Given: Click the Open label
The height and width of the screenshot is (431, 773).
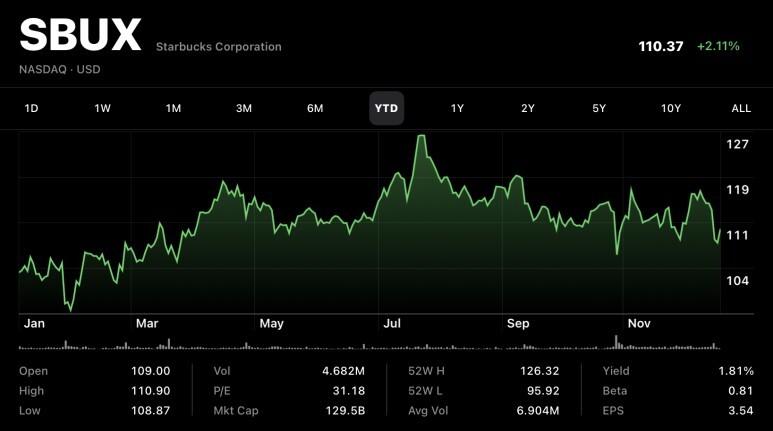Looking at the screenshot, I should pyautogui.click(x=34, y=371).
